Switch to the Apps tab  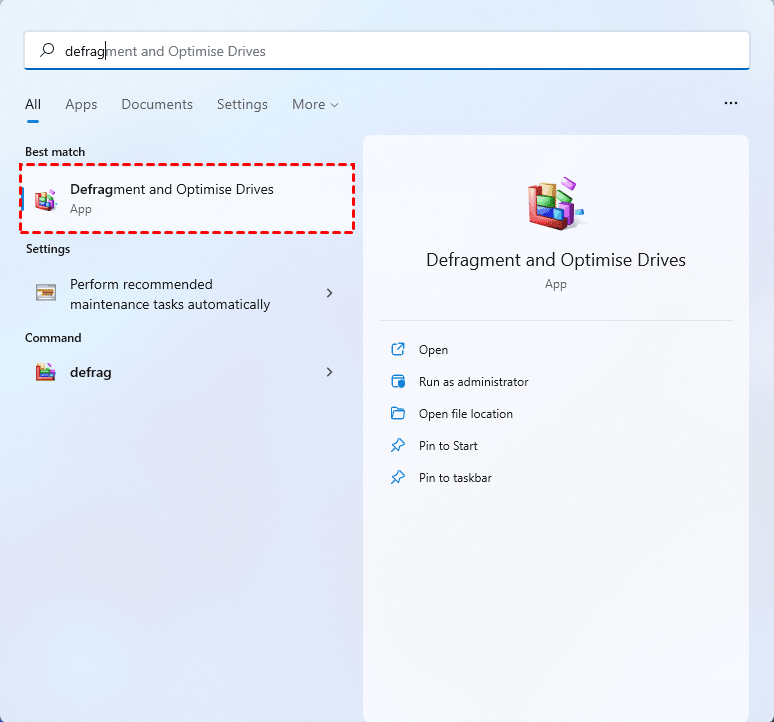tap(81, 104)
